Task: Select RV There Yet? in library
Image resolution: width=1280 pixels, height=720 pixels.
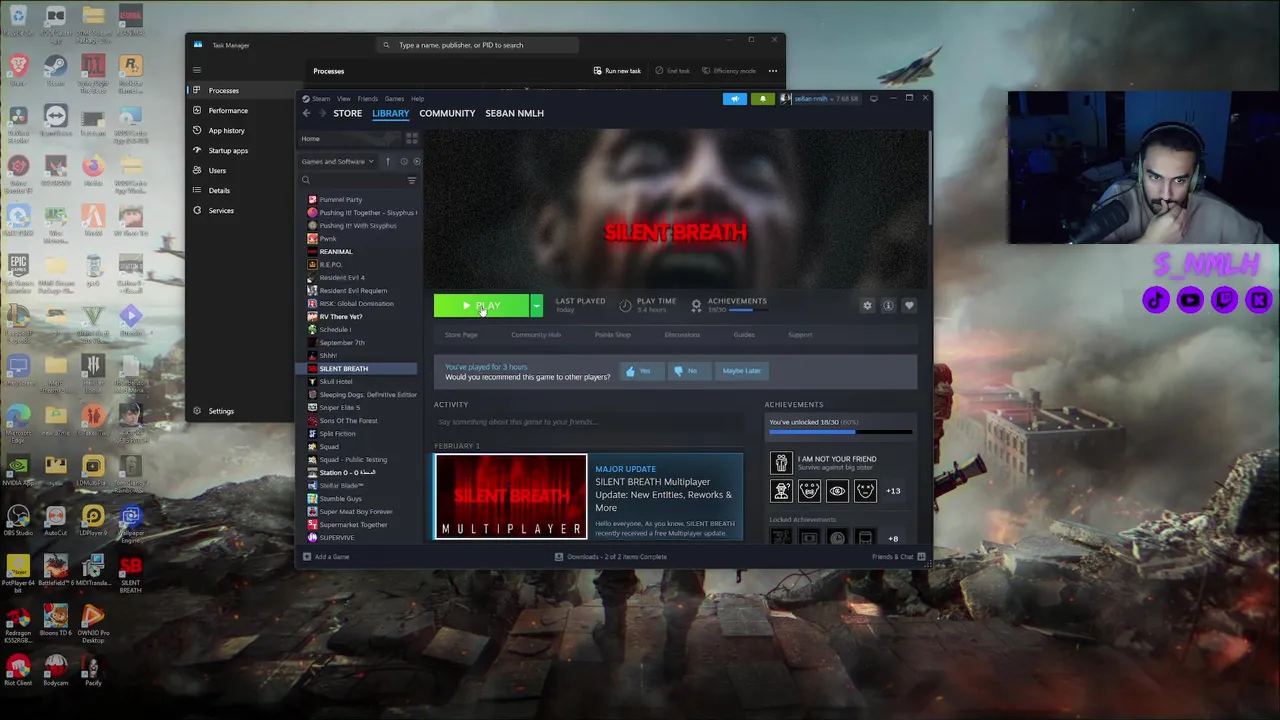Action: coord(341,317)
